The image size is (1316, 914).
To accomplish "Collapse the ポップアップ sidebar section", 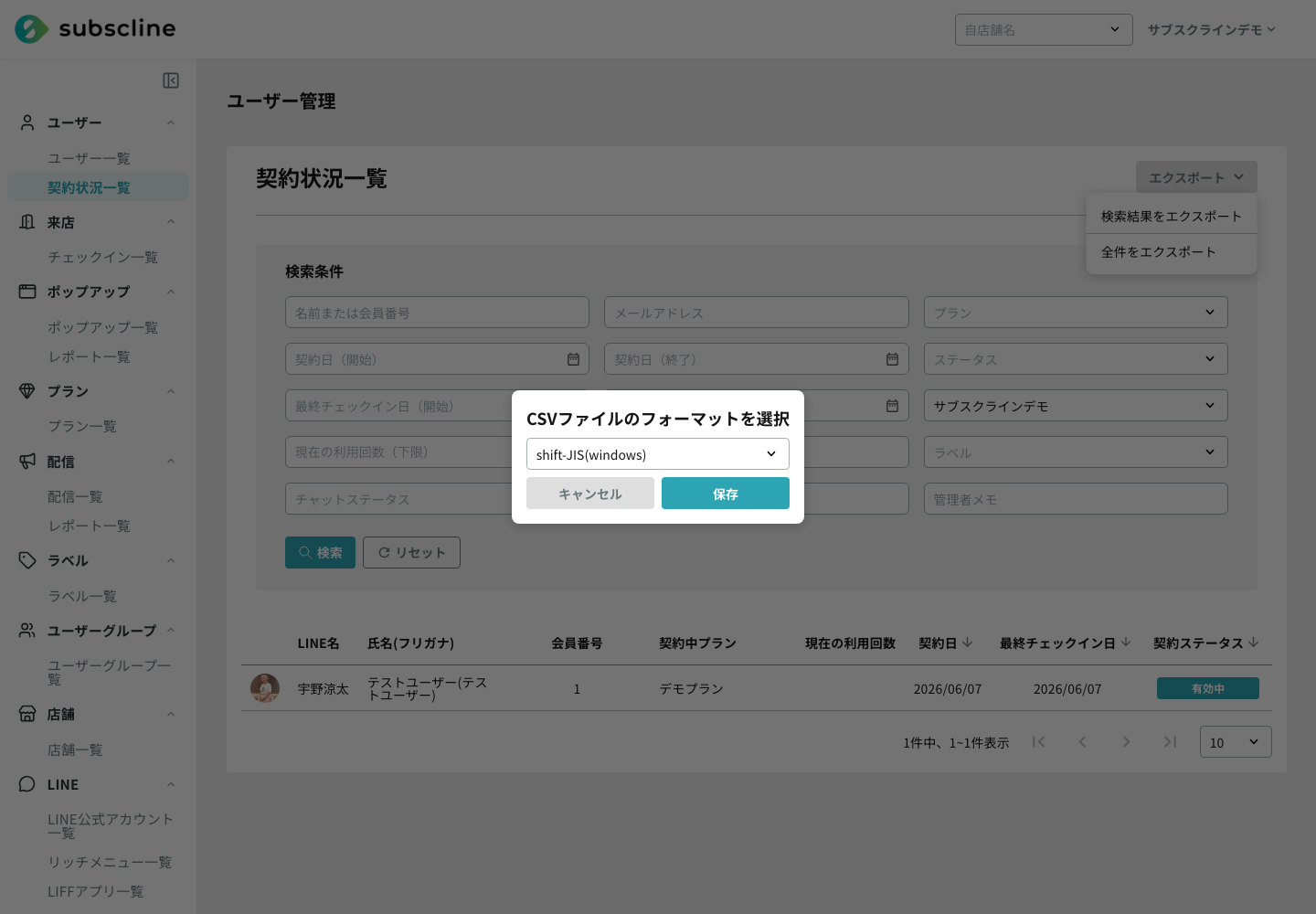I will [171, 292].
